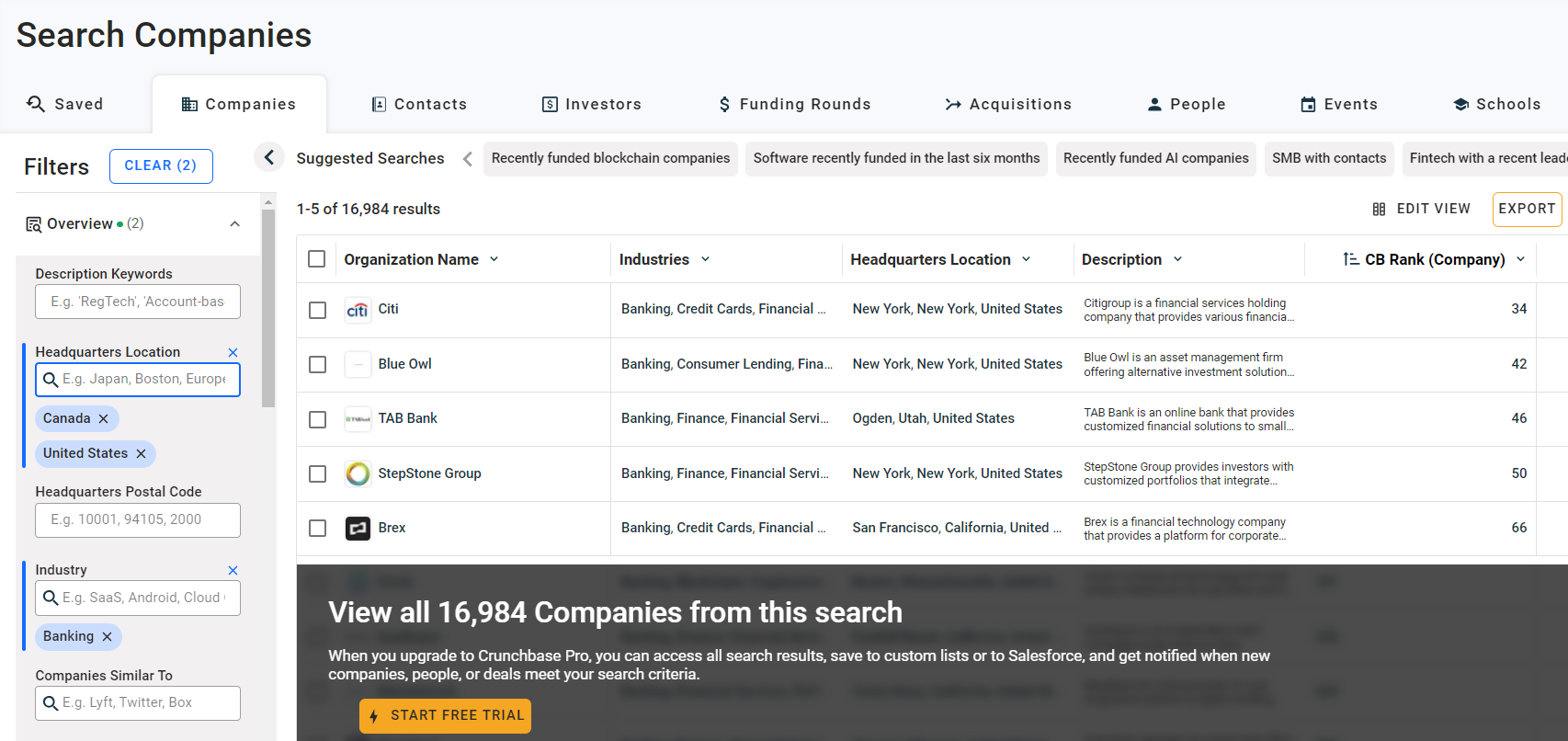Open the Acquisitions tab
Viewport: 1568px width, 741px height.
pyautogui.click(x=1008, y=104)
